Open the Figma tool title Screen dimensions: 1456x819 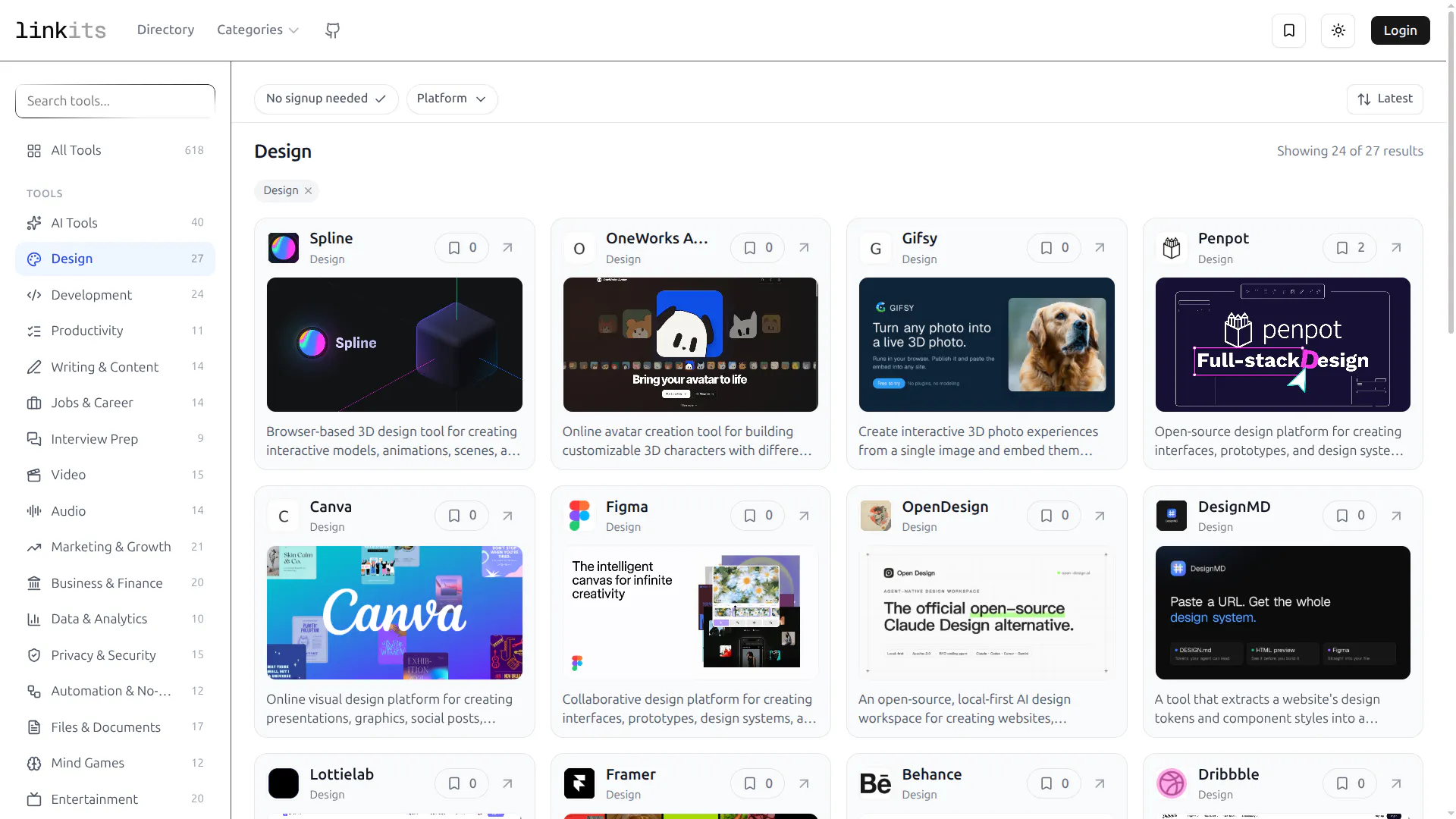tap(627, 507)
